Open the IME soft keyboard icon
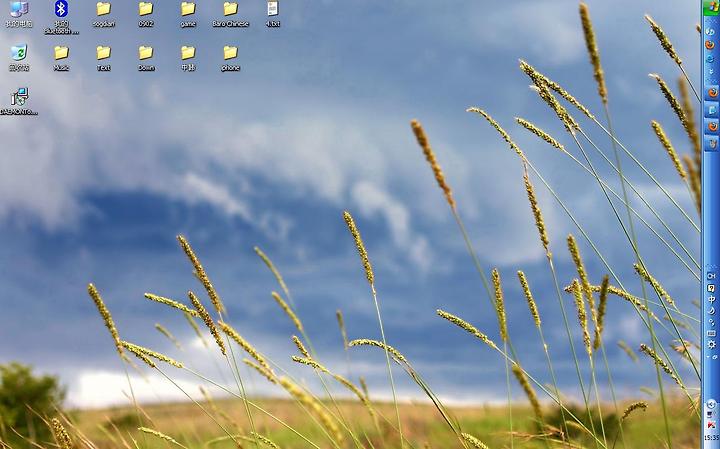Image resolution: width=720 pixels, height=449 pixels. coord(711,333)
